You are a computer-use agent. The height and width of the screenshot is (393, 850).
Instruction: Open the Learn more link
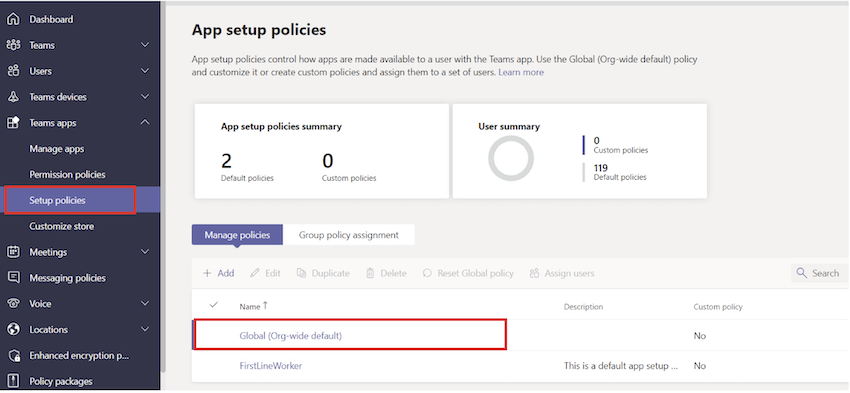[x=521, y=72]
